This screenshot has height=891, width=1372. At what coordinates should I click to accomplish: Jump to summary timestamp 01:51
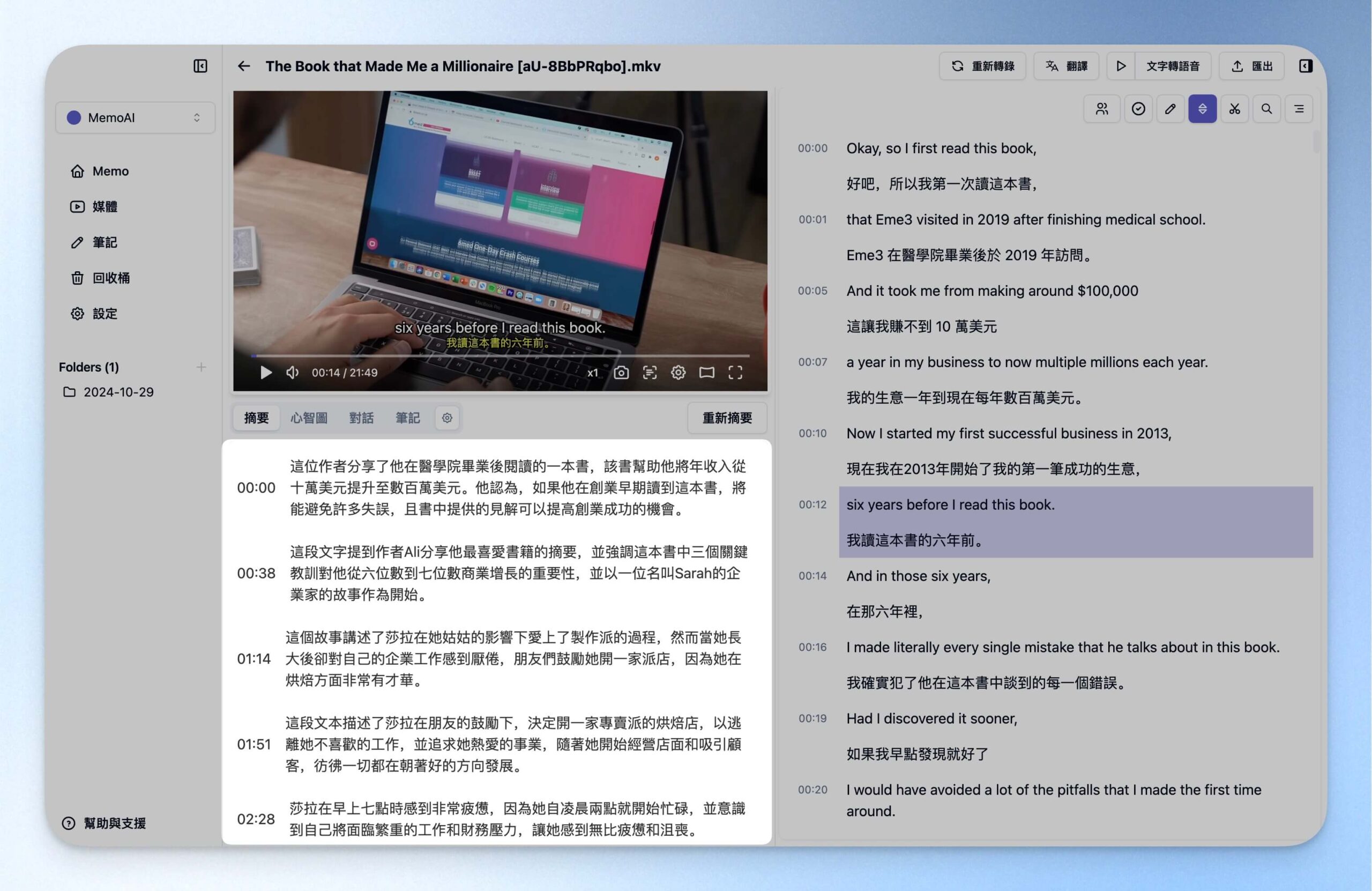(253, 744)
